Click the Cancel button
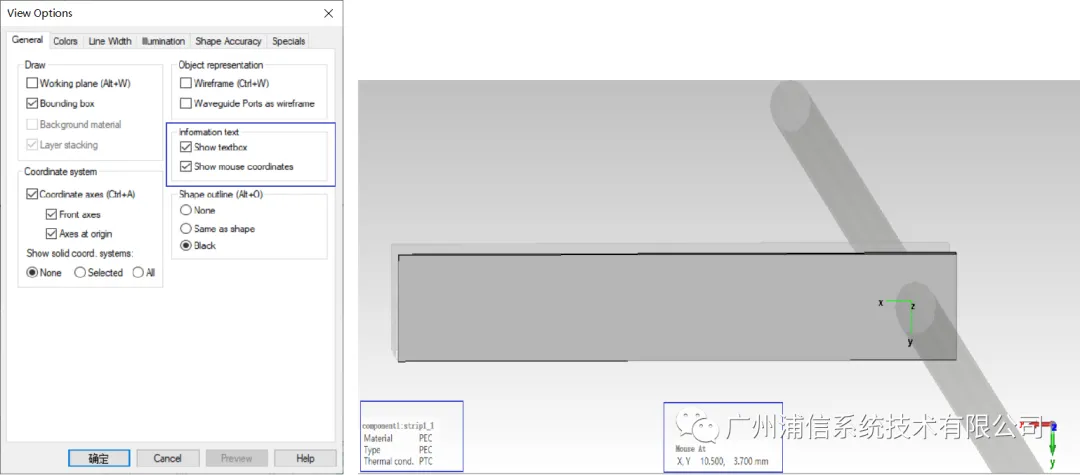Image resolution: width=1080 pixels, height=475 pixels. coord(168,458)
